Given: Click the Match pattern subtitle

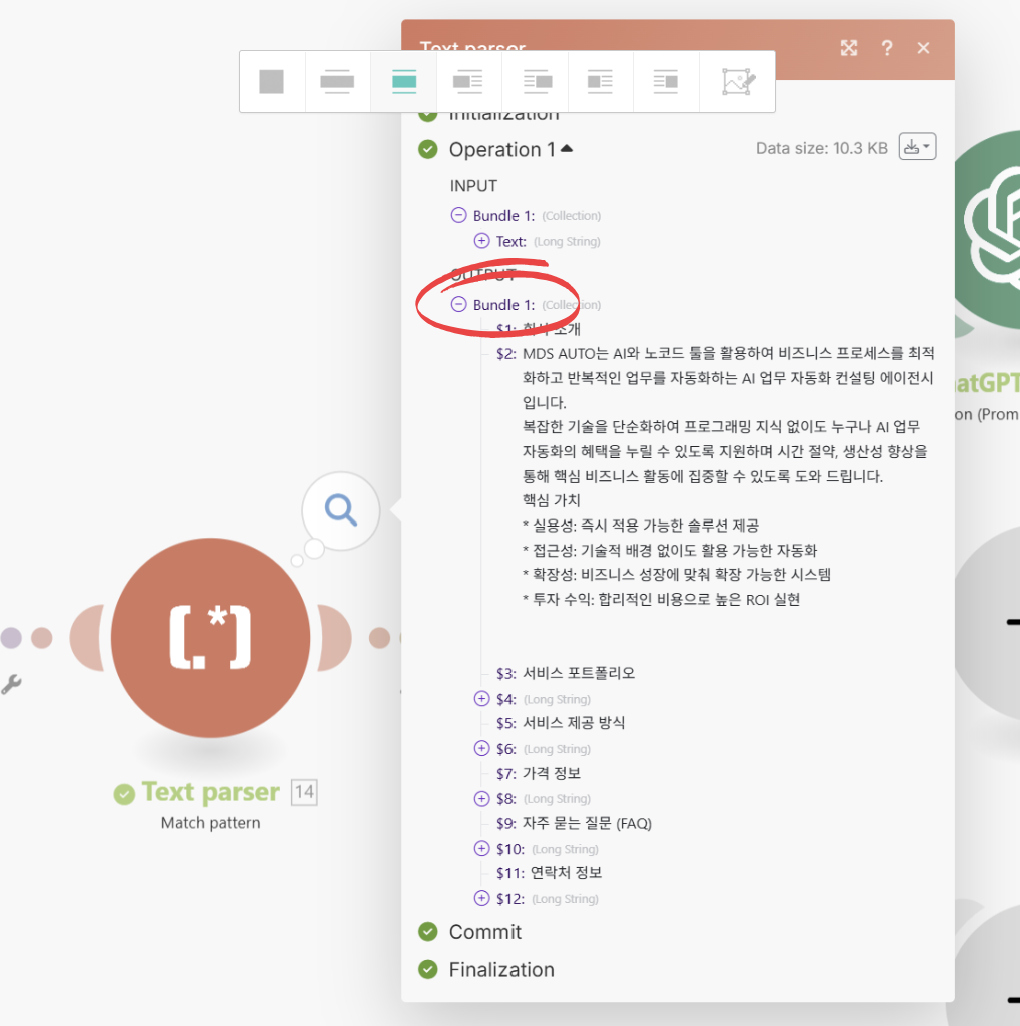Looking at the screenshot, I should pyautogui.click(x=210, y=823).
